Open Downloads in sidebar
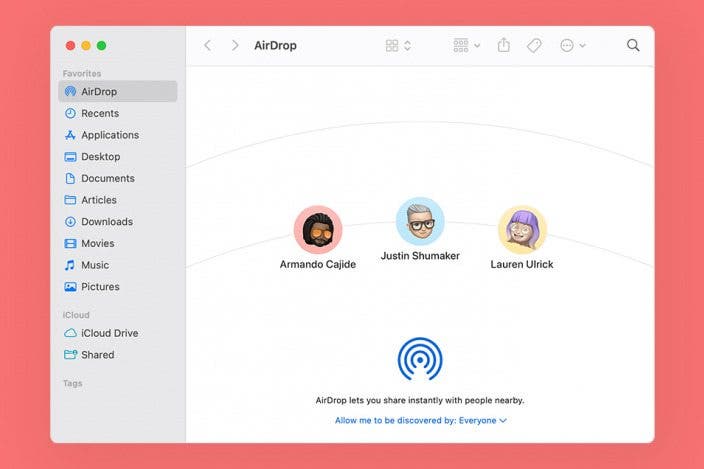704x469 pixels. [118, 222]
